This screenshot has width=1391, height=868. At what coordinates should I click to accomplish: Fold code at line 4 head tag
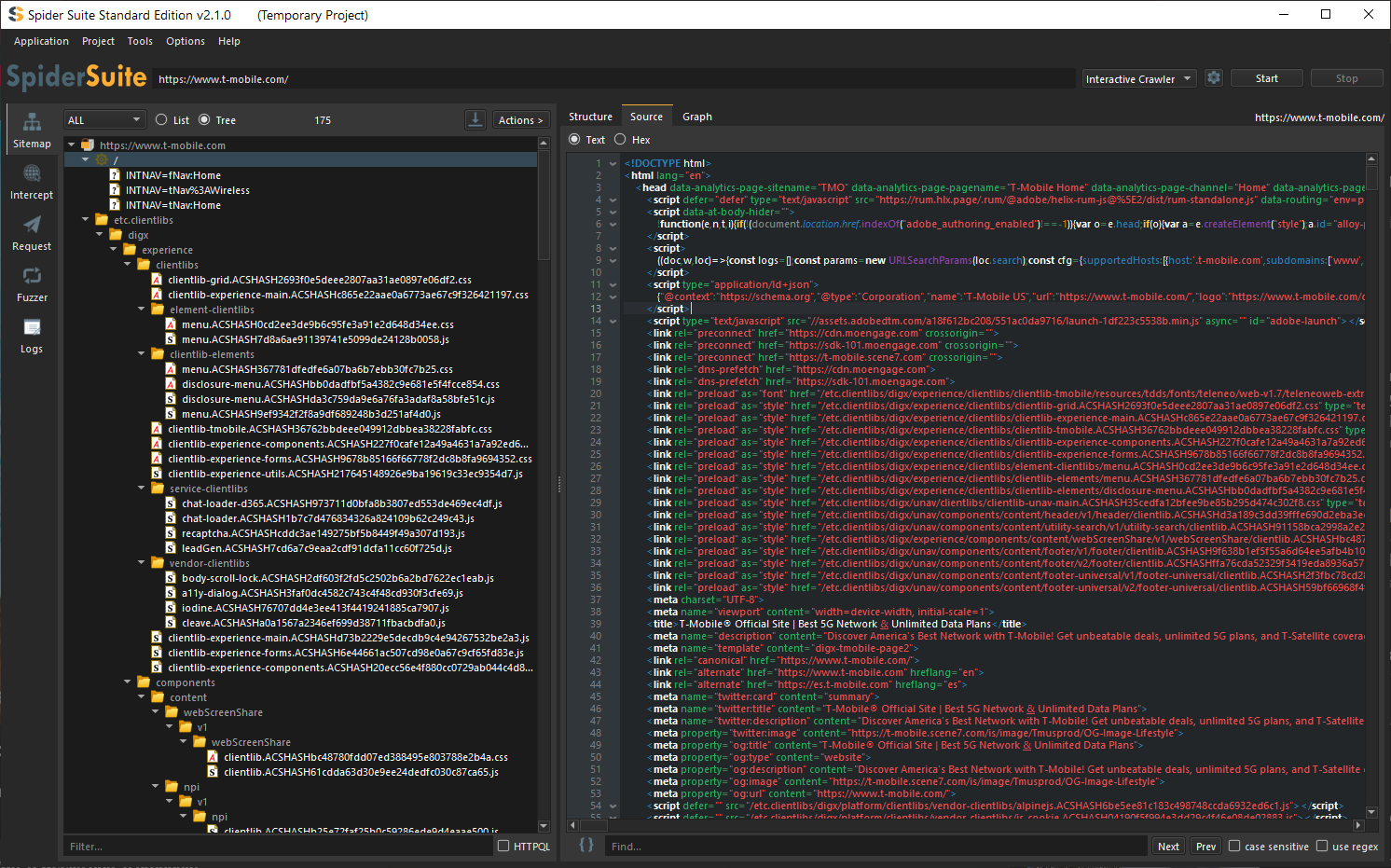click(613, 200)
